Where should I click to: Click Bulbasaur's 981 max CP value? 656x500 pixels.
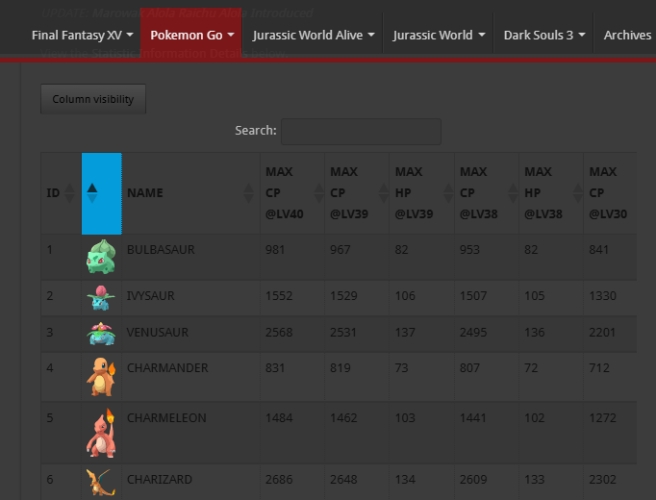(275, 250)
